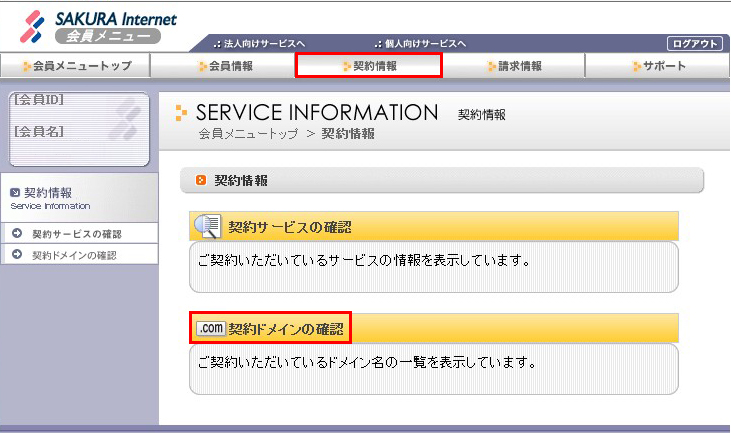This screenshot has width=731, height=433.
Task: Click the magnifier icon beside 契約サービスの確認
Action: [x=207, y=227]
